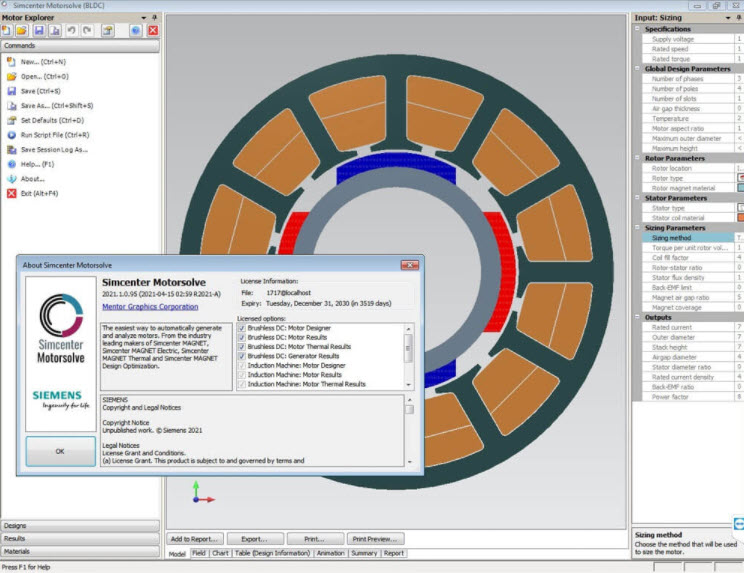Click the Set Defaults icon in the top toolbar
Screen dimensions: 744x573
[x=108, y=31]
